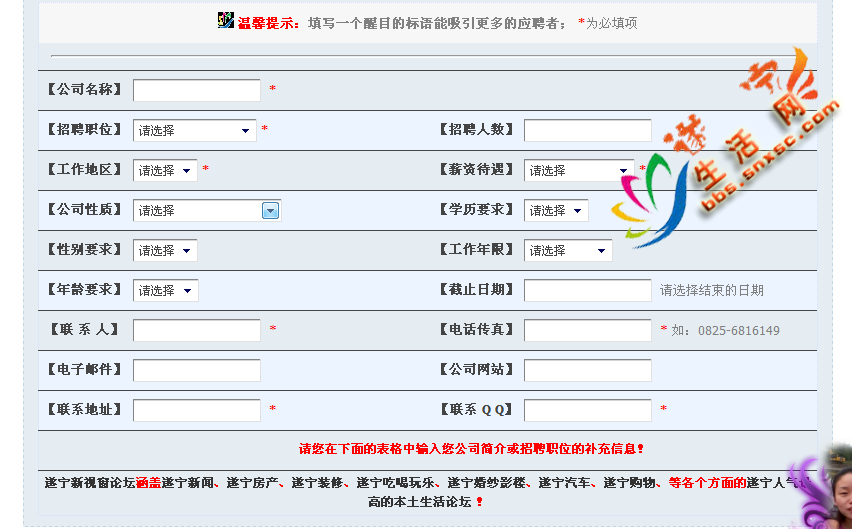
Task: Click the 请选择结束的日期 hint text
Action: pos(712,291)
